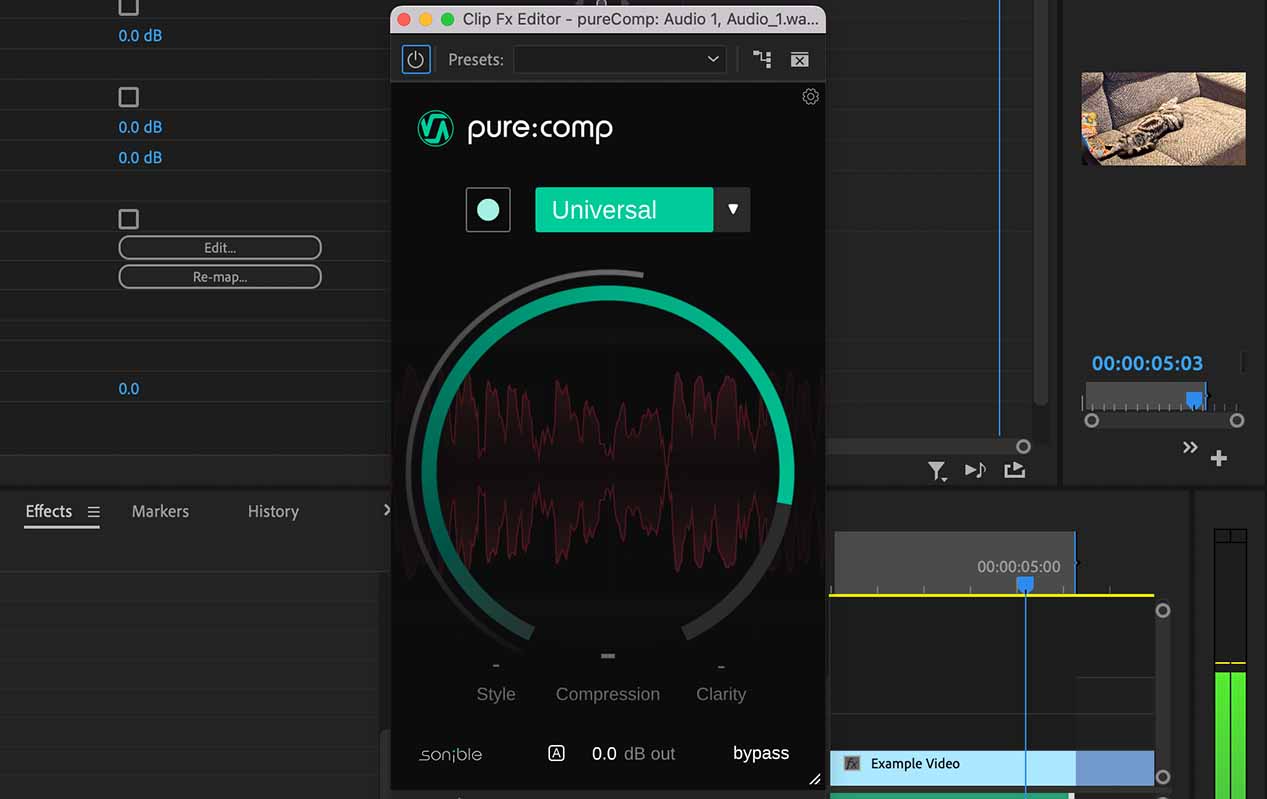Click the cat video thumbnail preview
Screen dimensions: 1267x799
pyautogui.click(x=1163, y=118)
